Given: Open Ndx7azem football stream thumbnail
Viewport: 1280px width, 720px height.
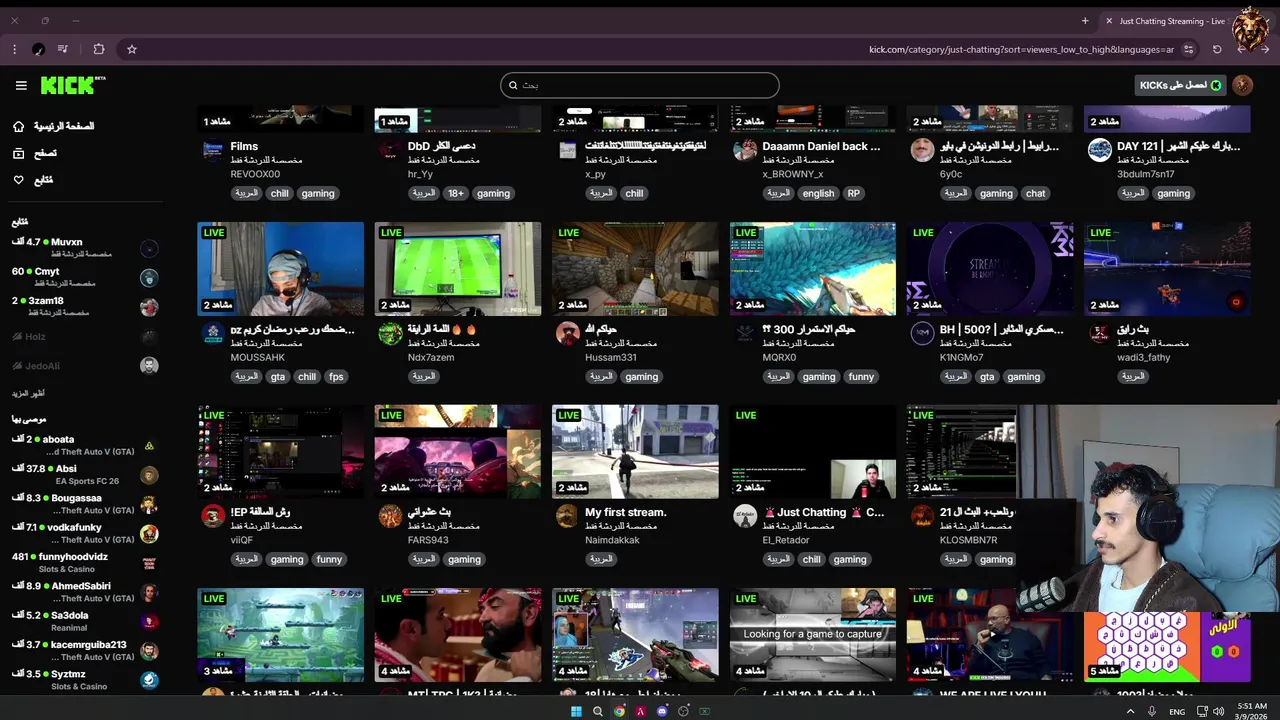Looking at the screenshot, I should pos(458,268).
